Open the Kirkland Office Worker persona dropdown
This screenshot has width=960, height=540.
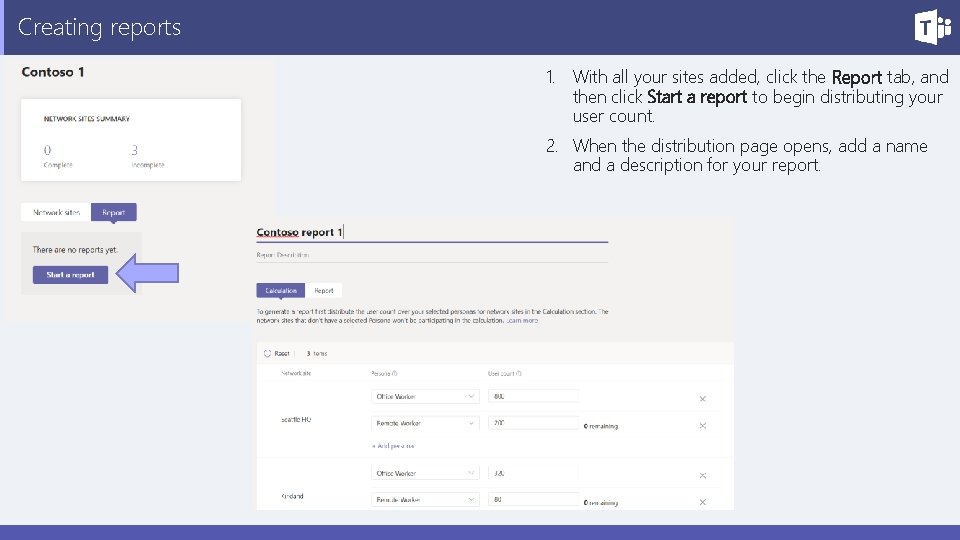click(424, 473)
